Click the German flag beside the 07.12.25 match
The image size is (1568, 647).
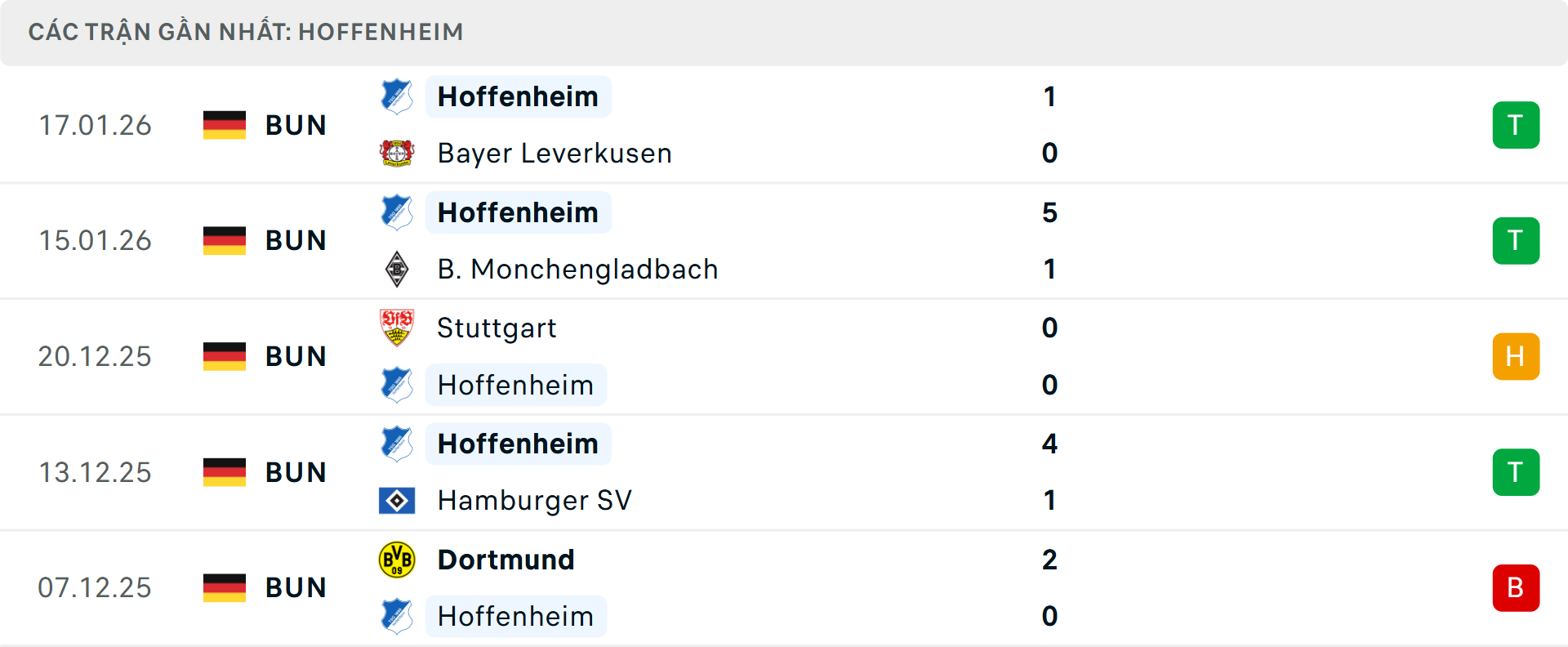coord(225,587)
